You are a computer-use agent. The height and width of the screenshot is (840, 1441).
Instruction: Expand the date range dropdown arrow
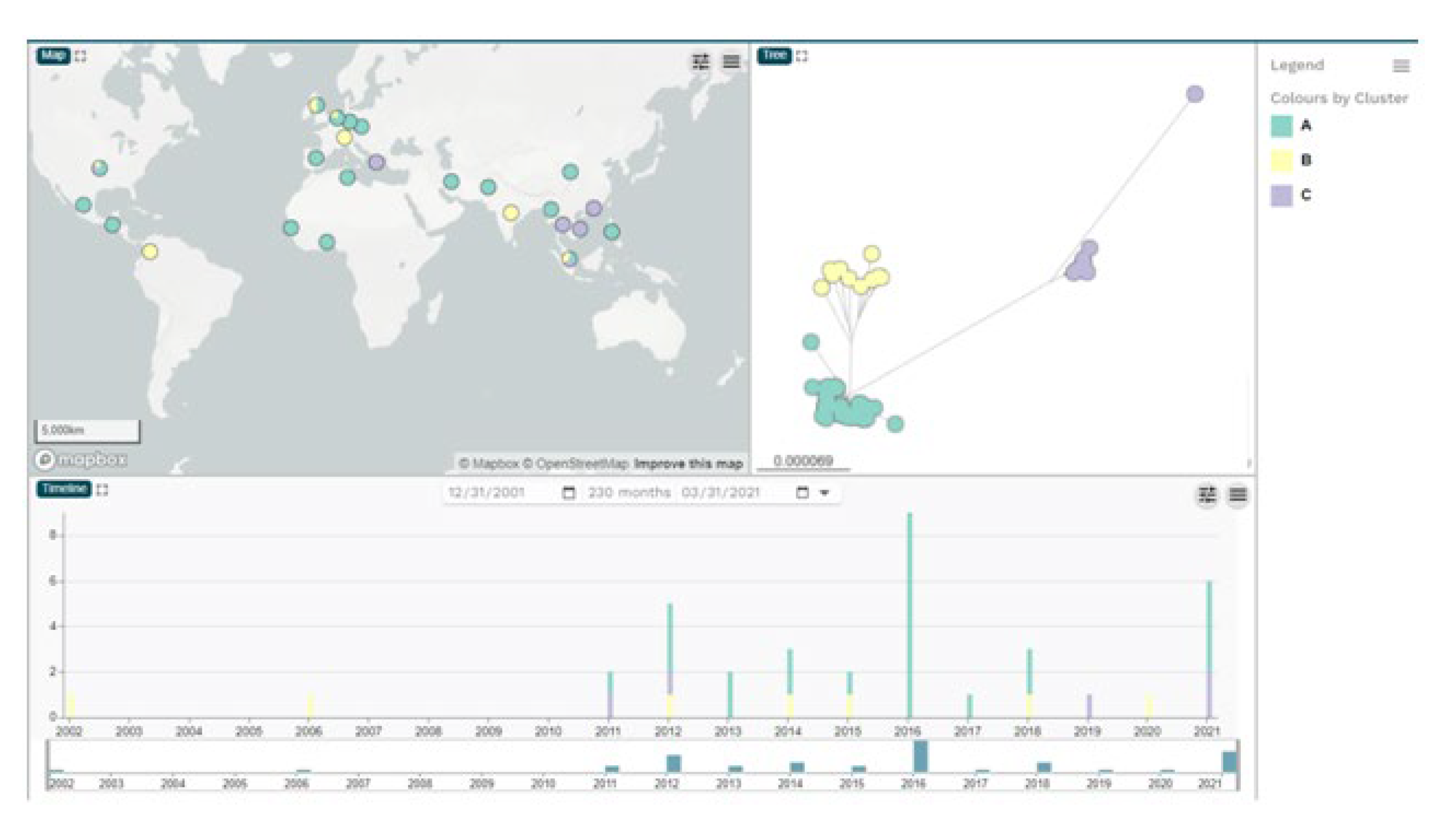tap(824, 493)
